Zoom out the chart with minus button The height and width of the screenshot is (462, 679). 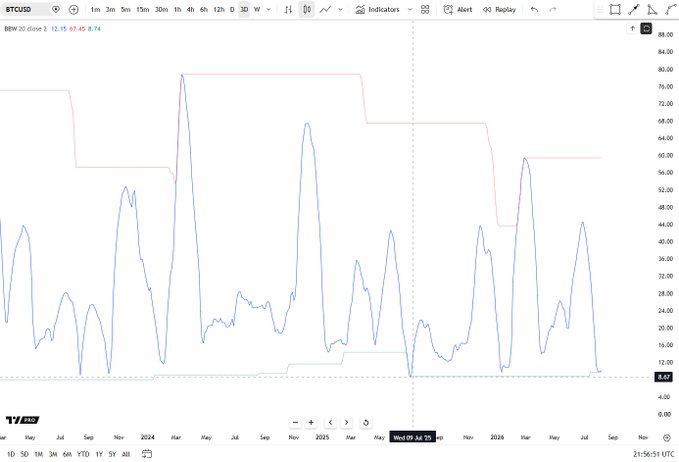pos(295,422)
